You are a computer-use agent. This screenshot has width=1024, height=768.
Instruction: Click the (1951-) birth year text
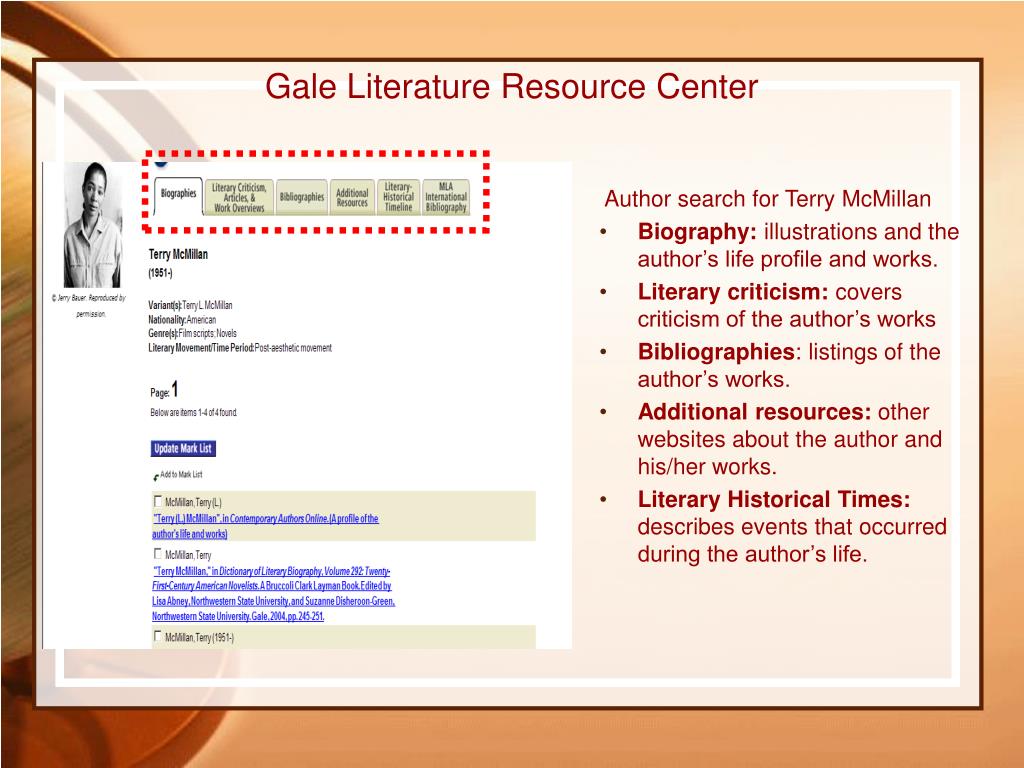tap(160, 273)
